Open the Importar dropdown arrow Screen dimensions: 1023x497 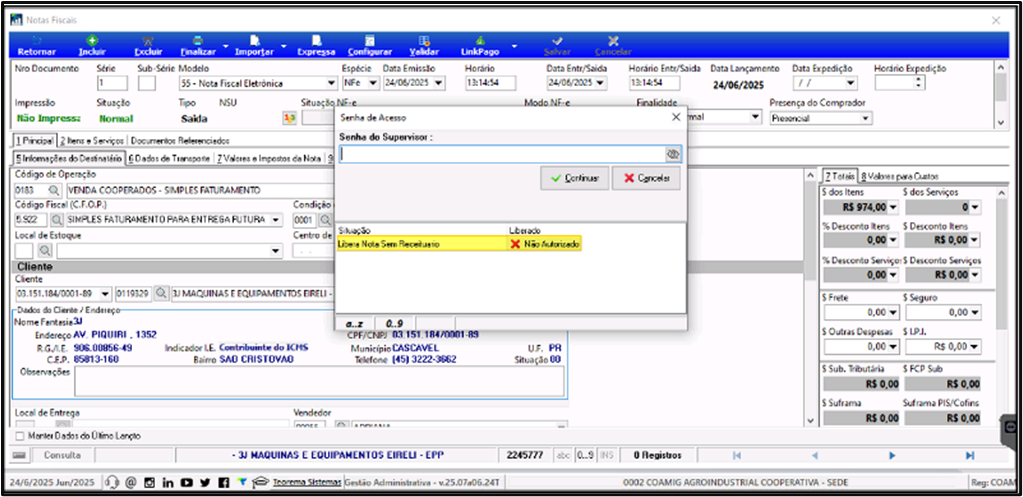click(284, 46)
